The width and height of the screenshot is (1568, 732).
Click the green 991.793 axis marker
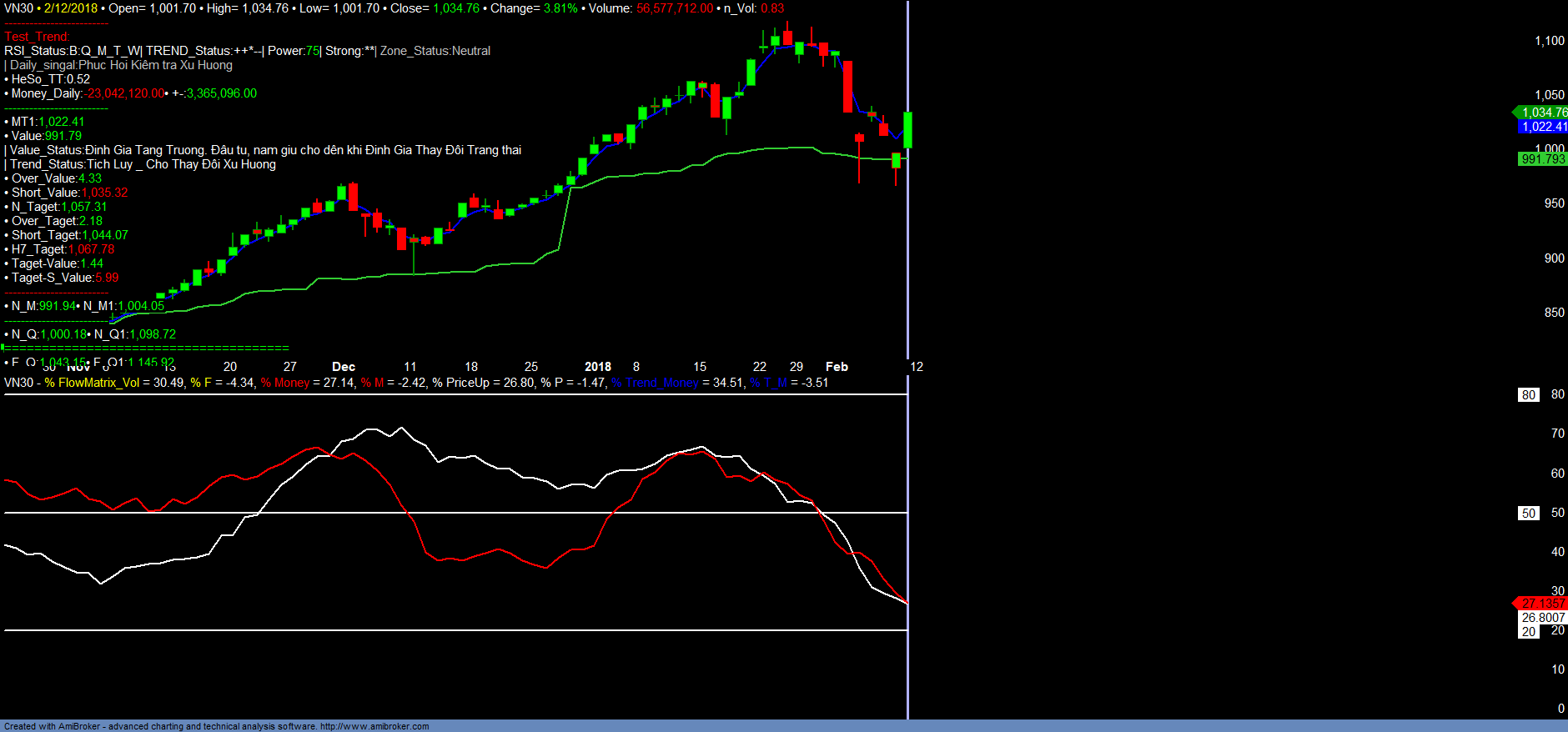1543,159
